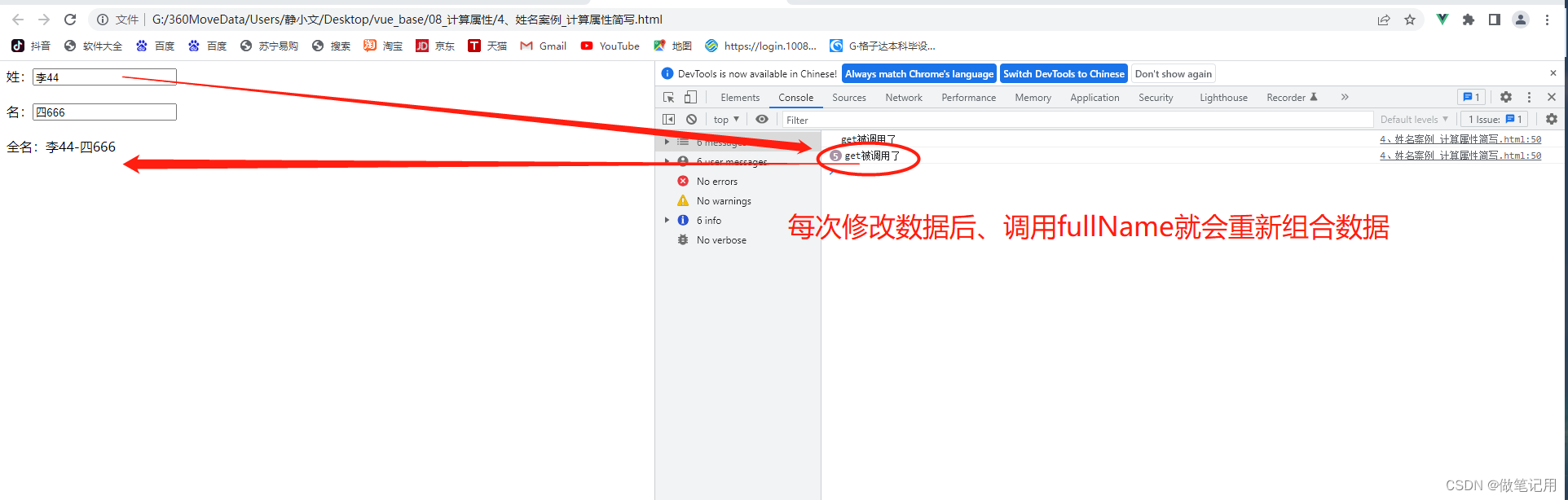Click the issues counter badge in tab bar

point(1472,97)
